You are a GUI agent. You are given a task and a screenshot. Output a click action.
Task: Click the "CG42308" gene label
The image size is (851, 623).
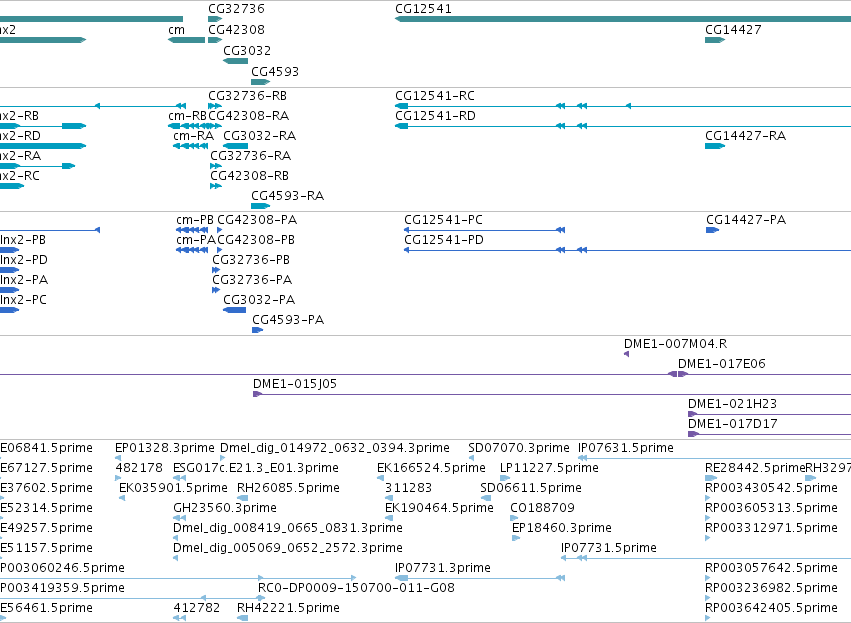point(236,29)
